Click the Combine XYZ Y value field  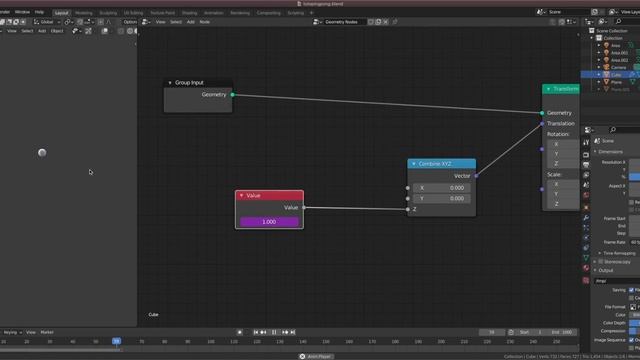coord(442,198)
